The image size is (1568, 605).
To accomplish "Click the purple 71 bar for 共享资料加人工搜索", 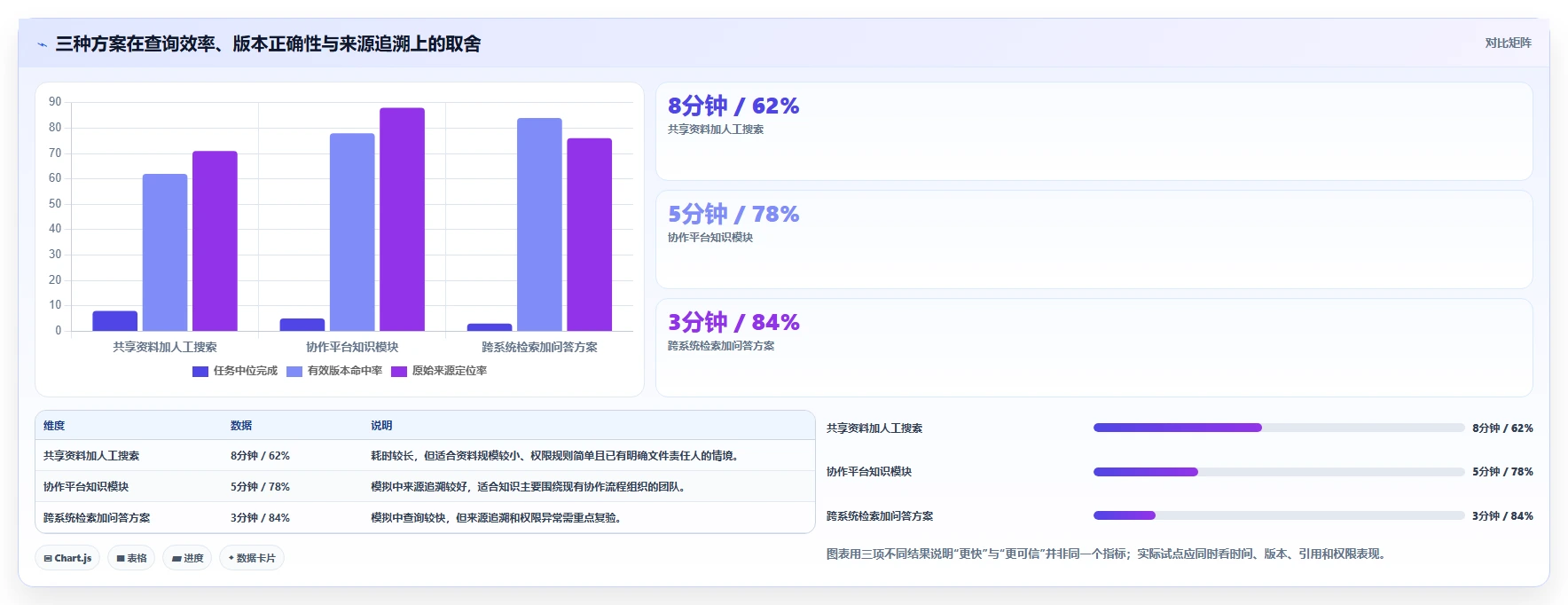I will tap(215, 241).
